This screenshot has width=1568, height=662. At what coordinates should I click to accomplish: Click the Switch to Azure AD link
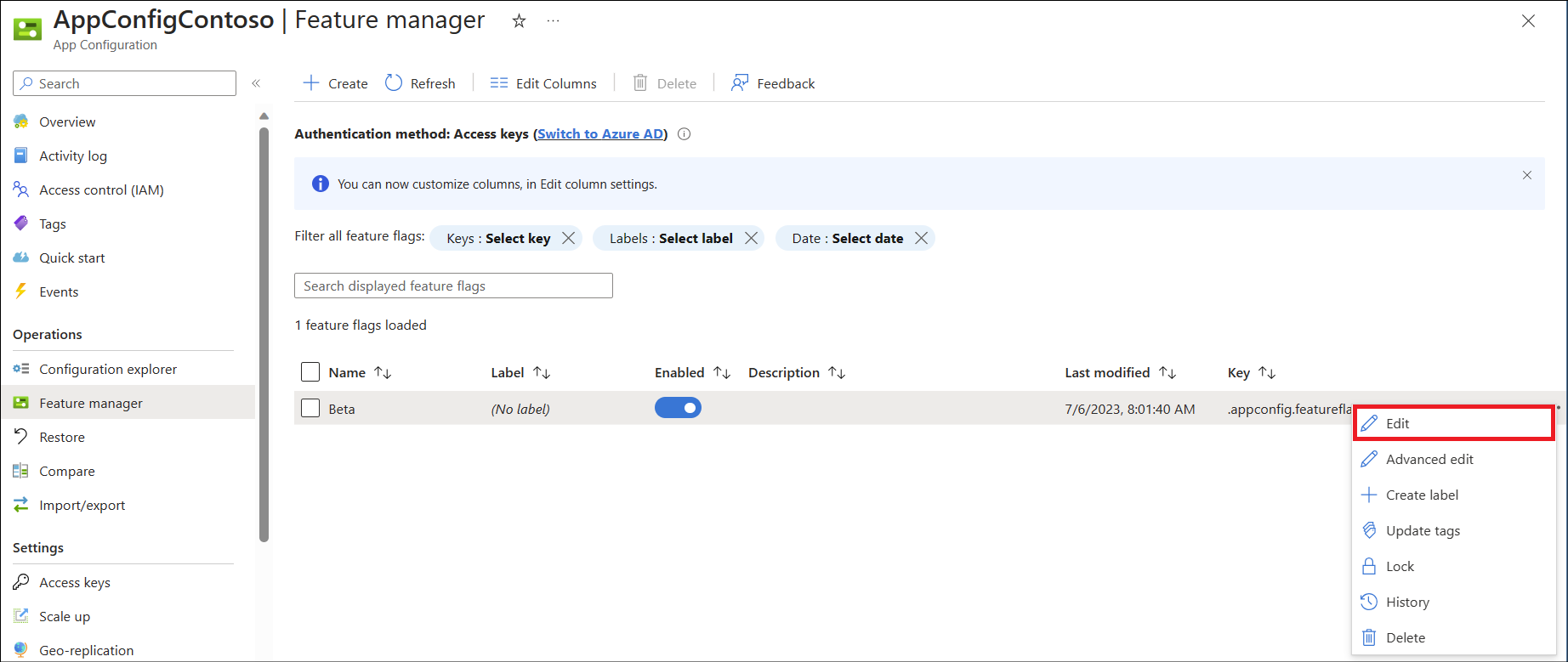(x=600, y=134)
